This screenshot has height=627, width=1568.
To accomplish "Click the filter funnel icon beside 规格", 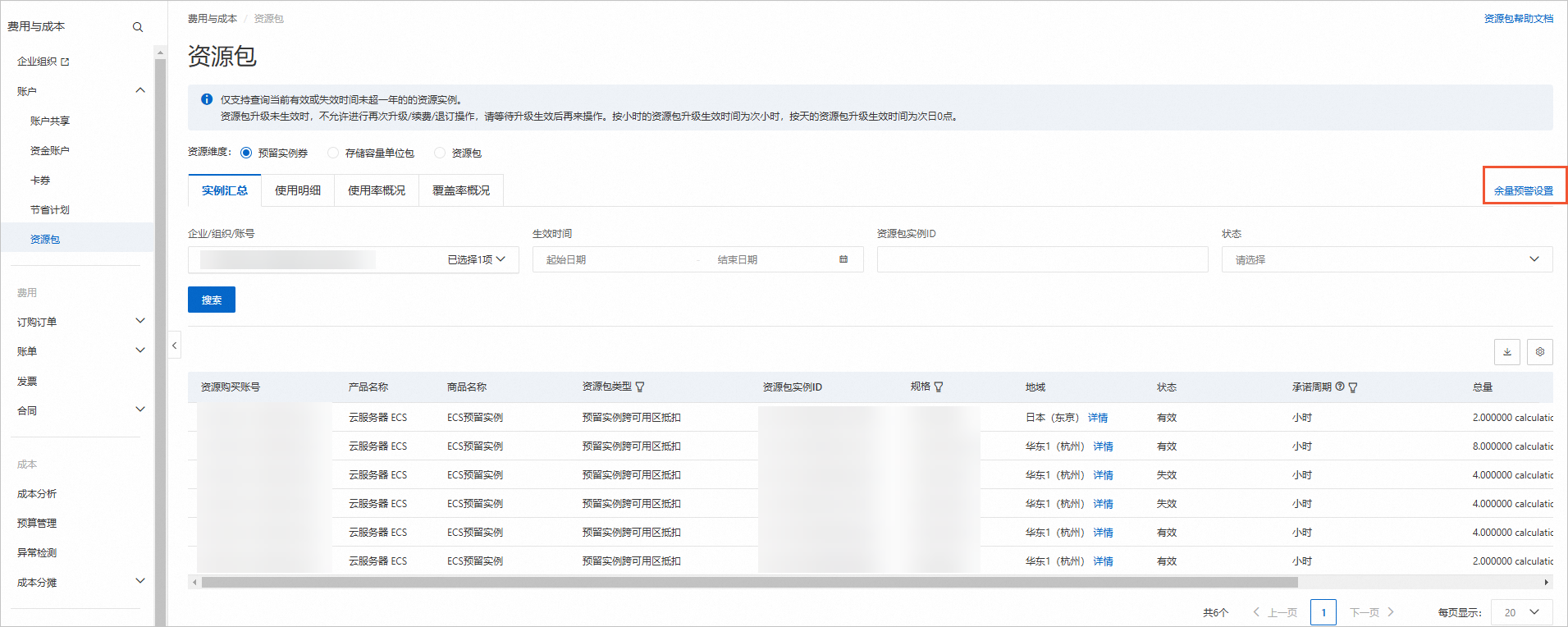I will coord(939,387).
